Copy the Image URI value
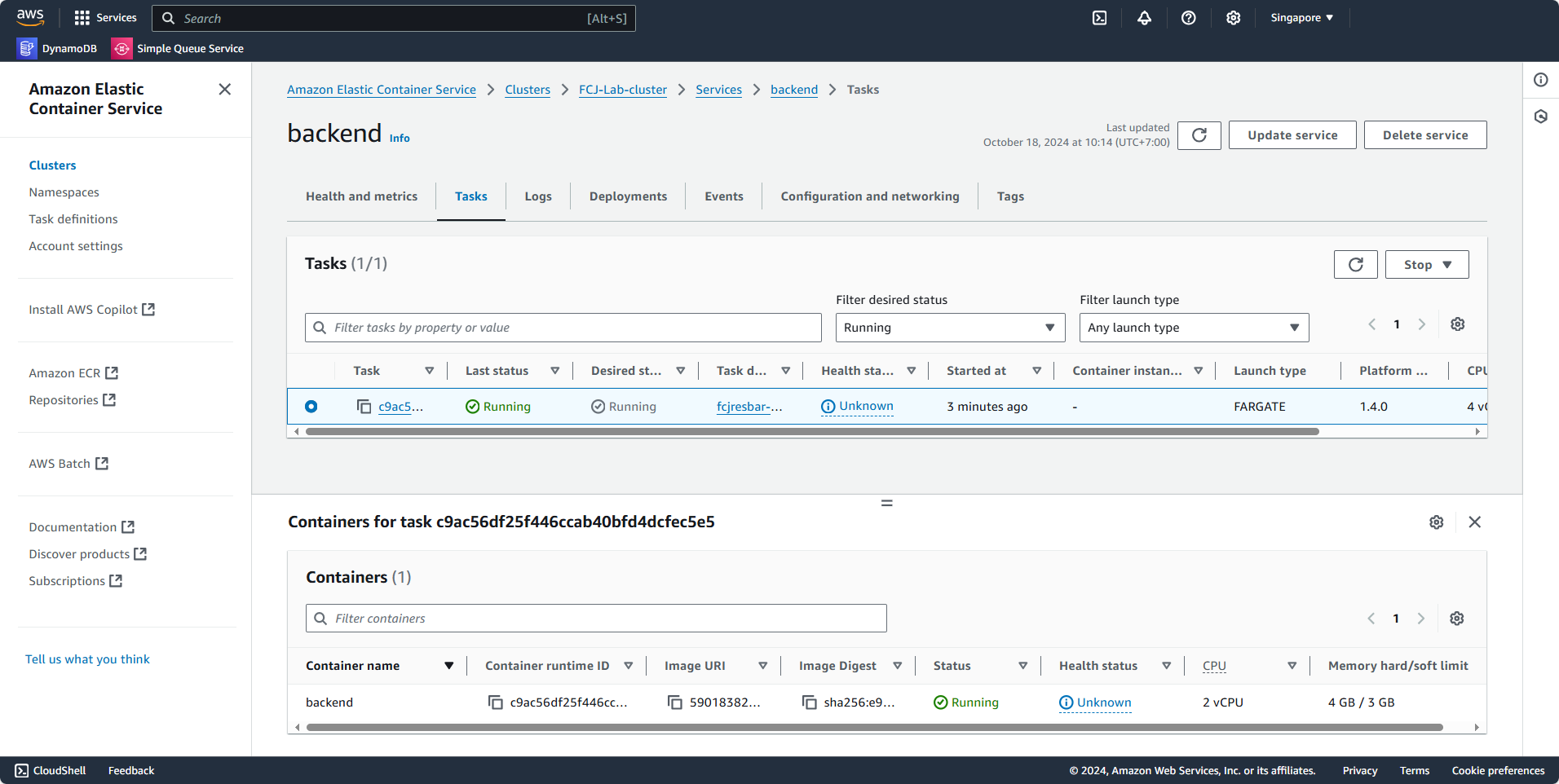The width and height of the screenshot is (1559, 784). [x=675, y=702]
